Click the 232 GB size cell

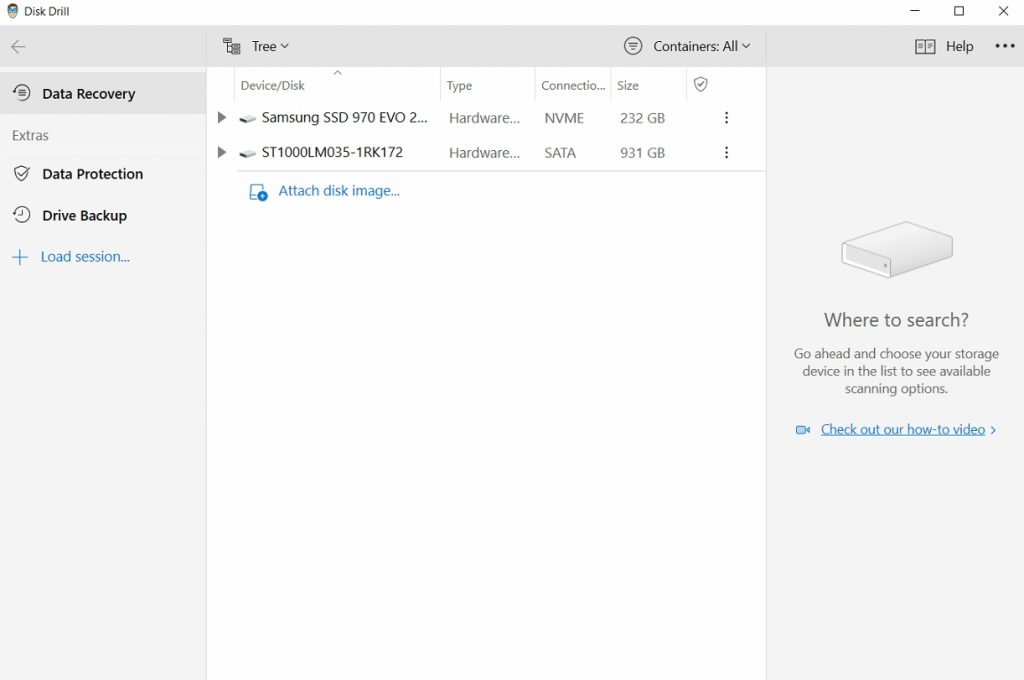643,118
